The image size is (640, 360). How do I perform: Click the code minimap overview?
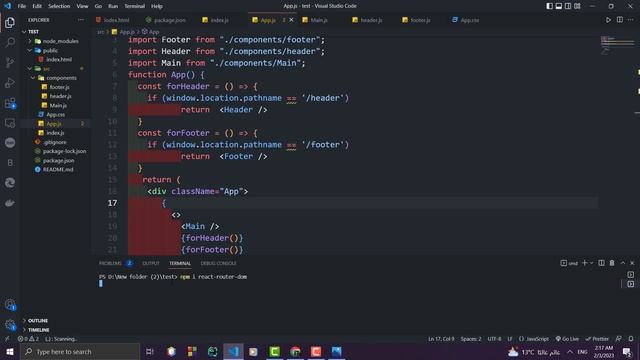coord(617,45)
